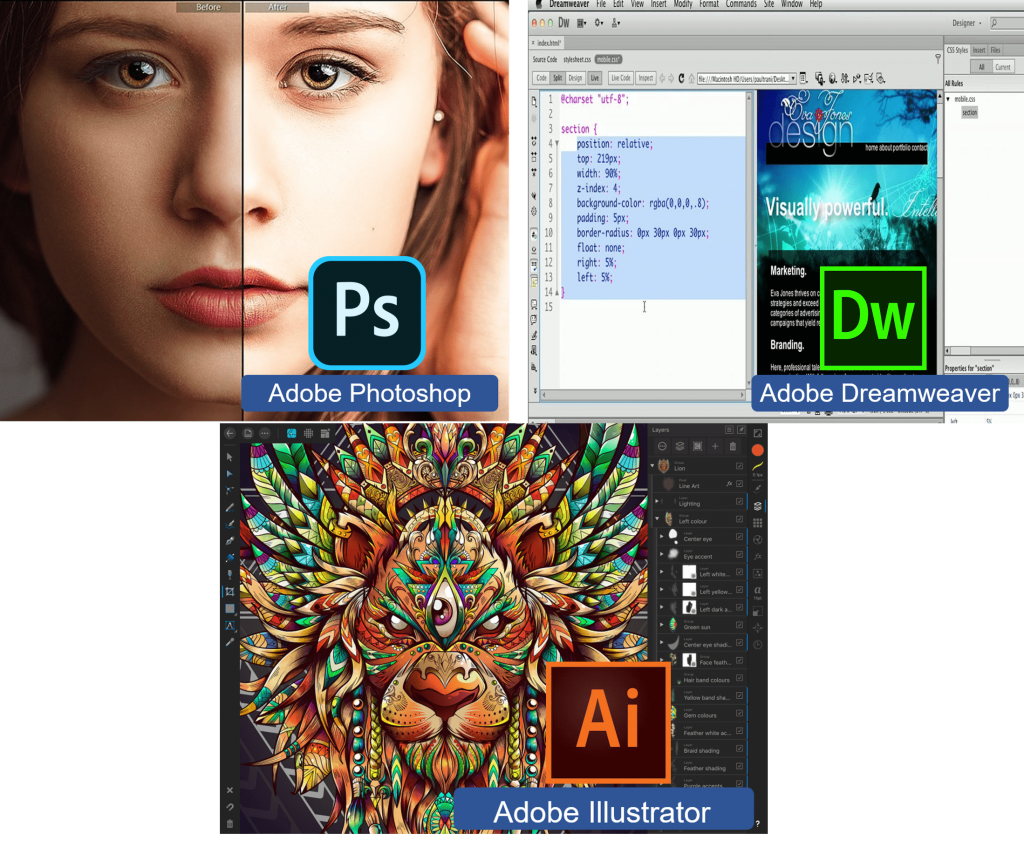The image size is (1024, 847).
Task: Collapse the Lion group in Layers panel
Action: [652, 466]
